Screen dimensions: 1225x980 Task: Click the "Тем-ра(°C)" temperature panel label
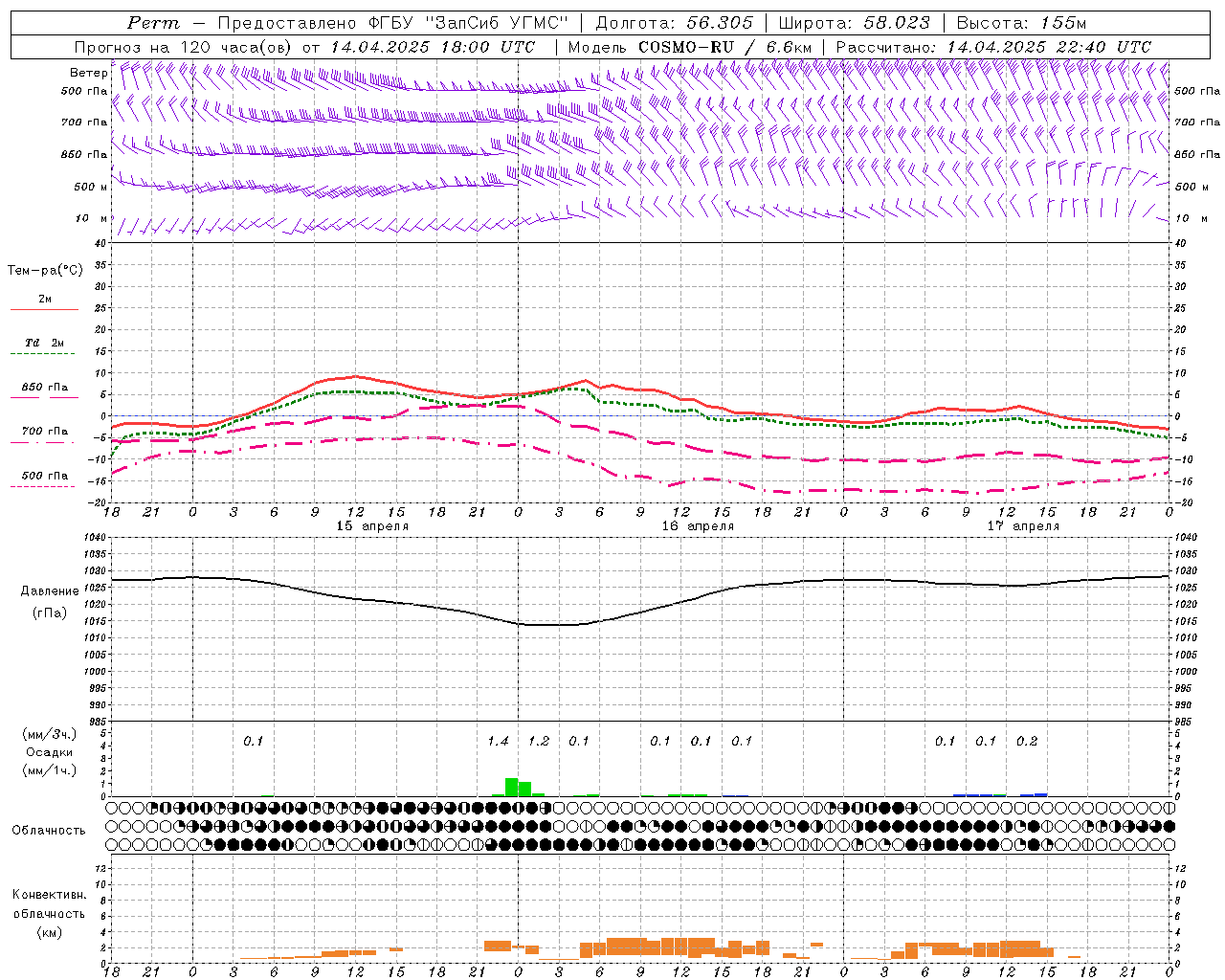pos(45,271)
